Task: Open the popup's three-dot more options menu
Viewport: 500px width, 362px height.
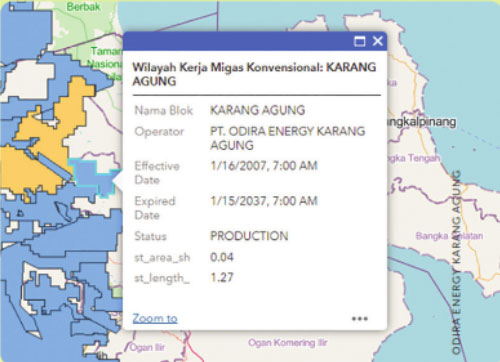Action: [360, 319]
